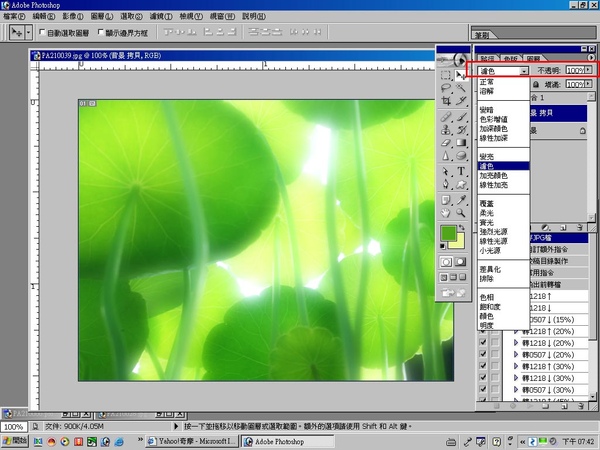600x450 pixels.
Task: Select the Magic Wand tool
Action: tap(461, 88)
